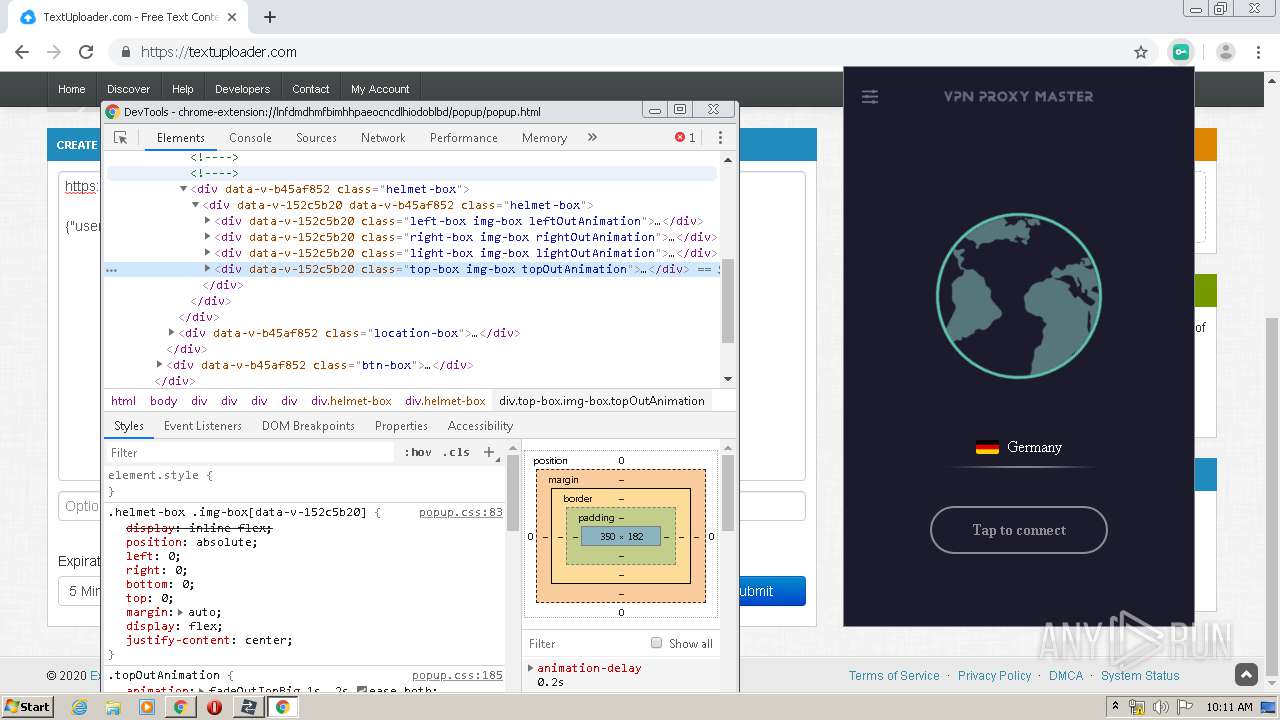Image resolution: width=1280 pixels, height=720 pixels.
Task: Open Chrome main menu three dots
Action: [1259, 52]
